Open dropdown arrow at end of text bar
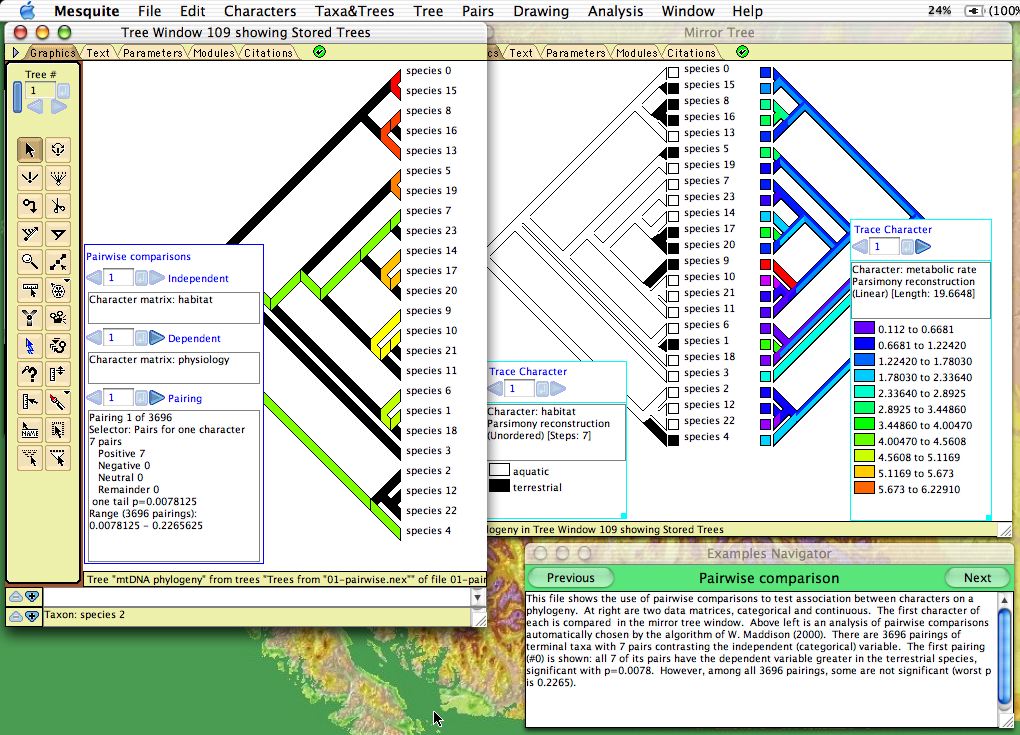 (477, 596)
